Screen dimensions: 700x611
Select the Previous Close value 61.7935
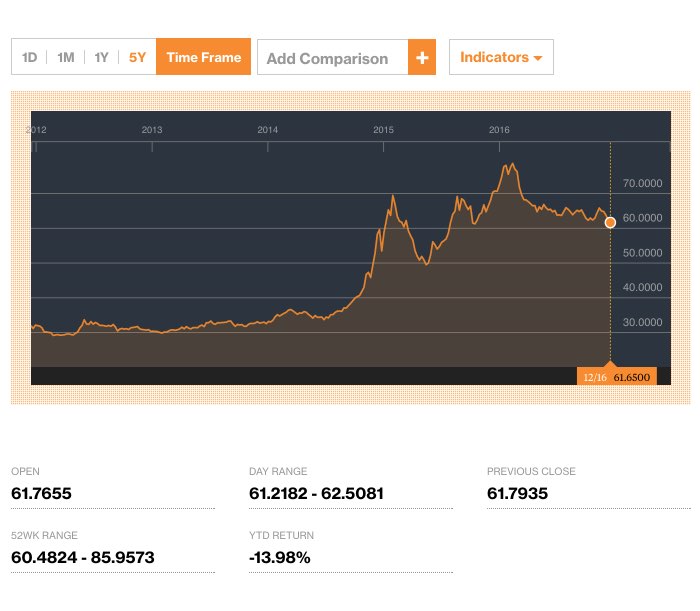click(517, 494)
